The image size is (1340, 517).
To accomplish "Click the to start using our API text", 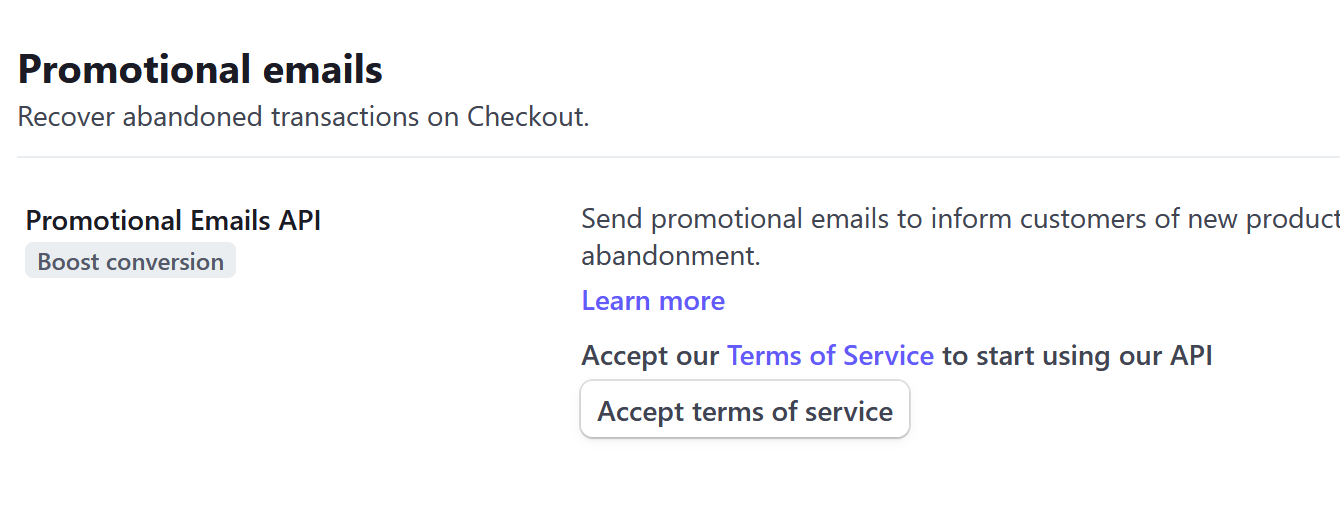I will click(x=1077, y=356).
